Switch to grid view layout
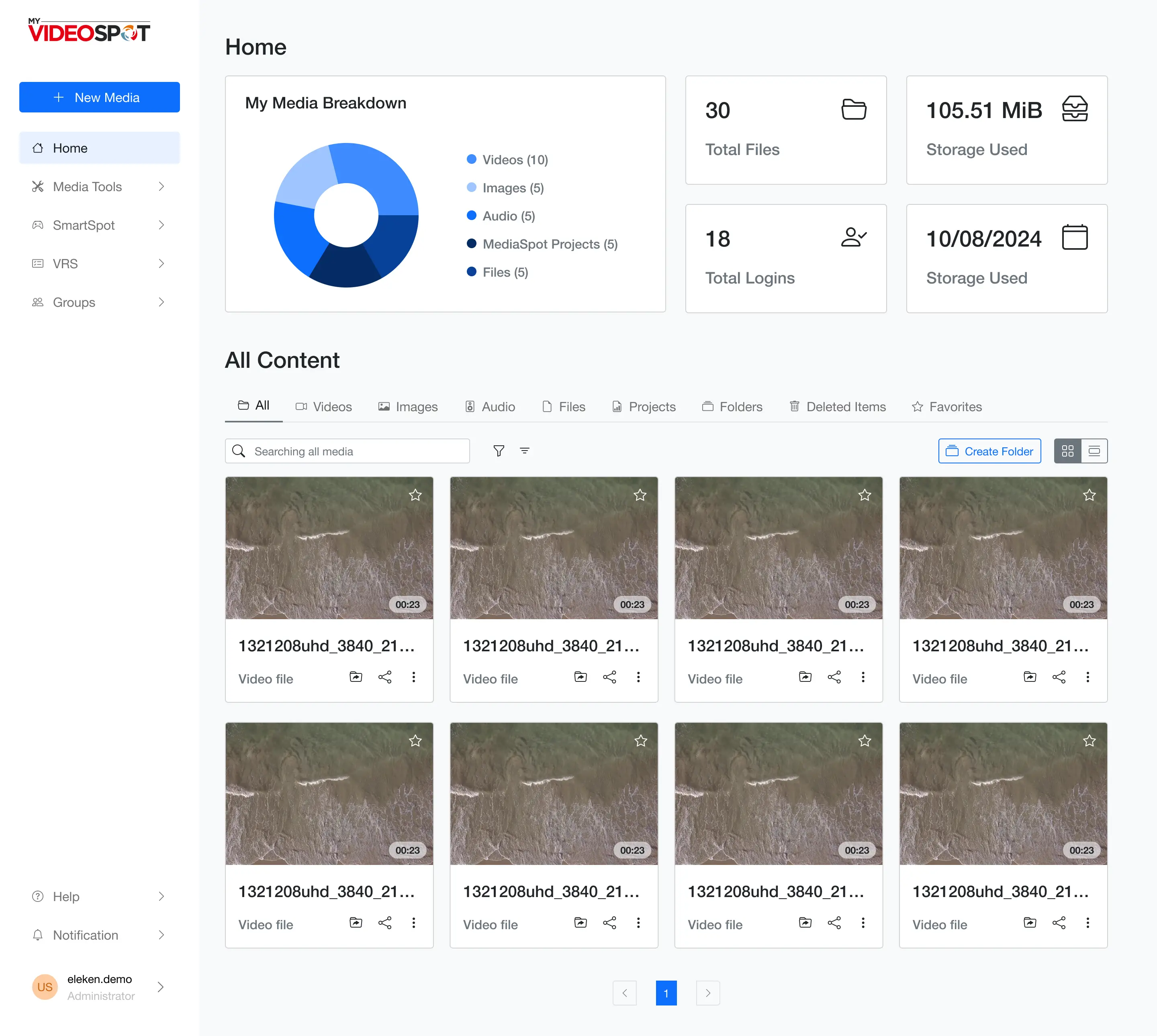Screen dimensions: 1157x1036 click(1067, 451)
